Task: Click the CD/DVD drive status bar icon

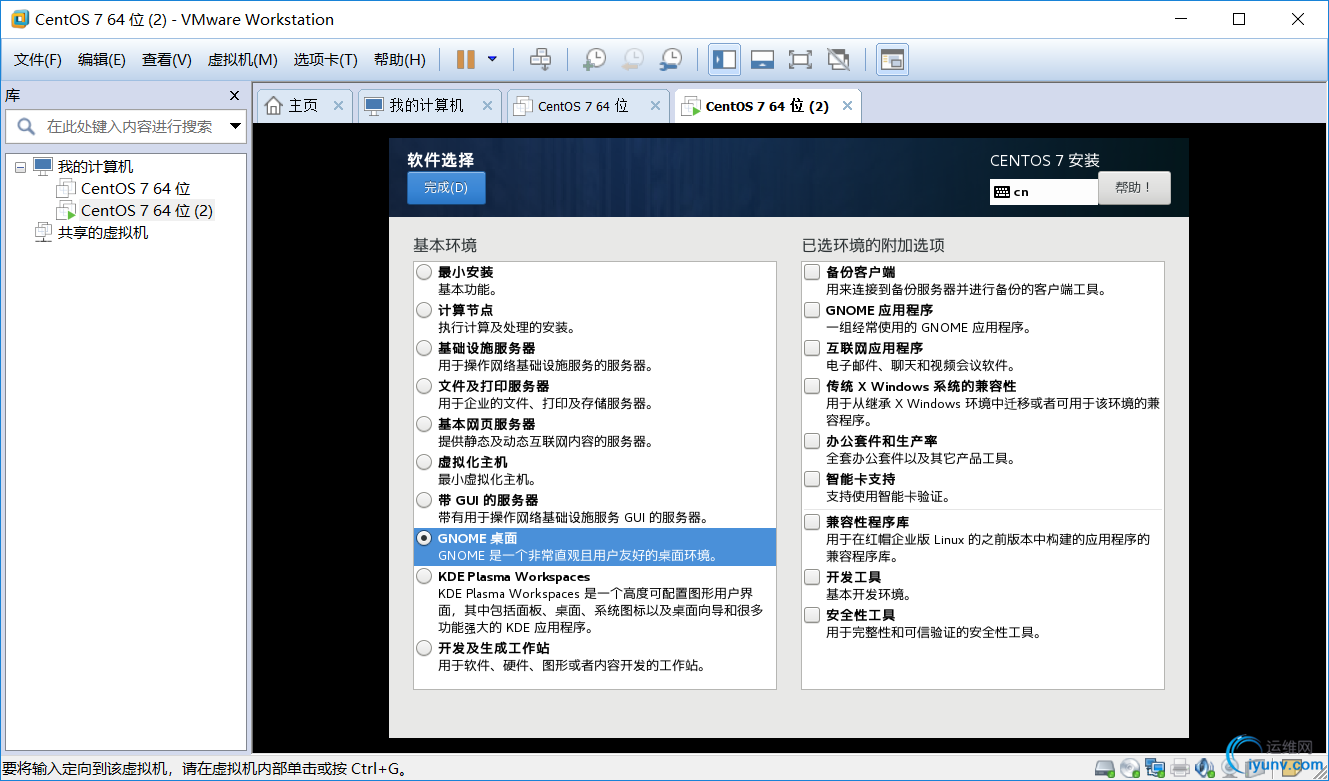Action: click(x=1130, y=769)
